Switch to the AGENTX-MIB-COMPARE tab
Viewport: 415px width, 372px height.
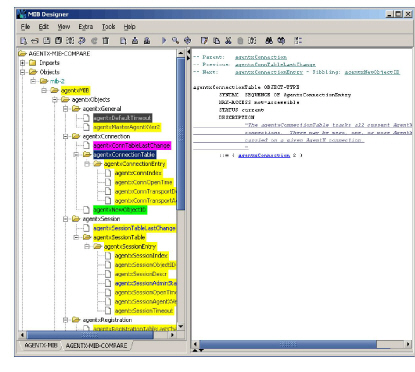(96, 345)
